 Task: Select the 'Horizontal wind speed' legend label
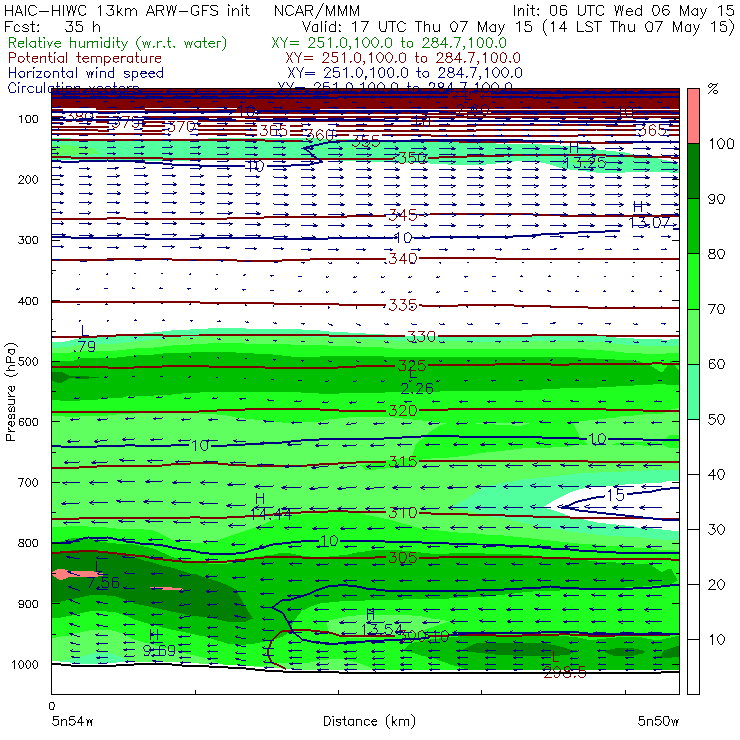(x=86, y=73)
